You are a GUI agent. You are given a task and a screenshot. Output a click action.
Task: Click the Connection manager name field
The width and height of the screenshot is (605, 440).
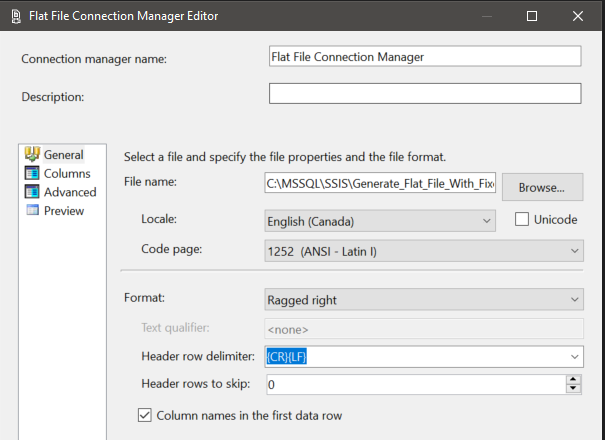pos(424,57)
